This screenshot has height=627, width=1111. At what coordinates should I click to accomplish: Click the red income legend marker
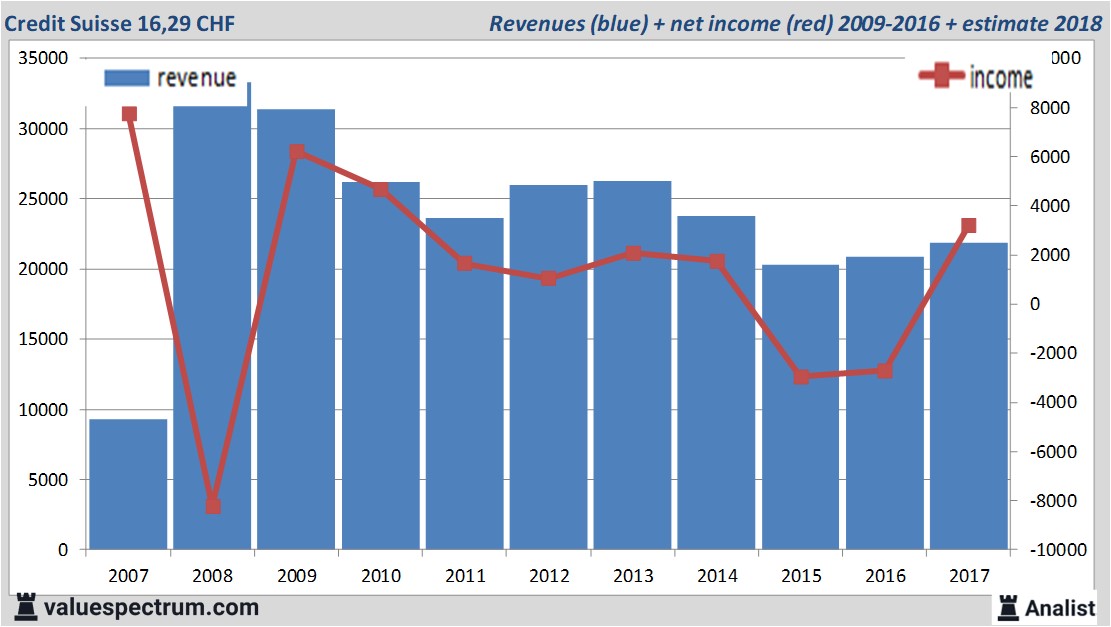coord(941,74)
